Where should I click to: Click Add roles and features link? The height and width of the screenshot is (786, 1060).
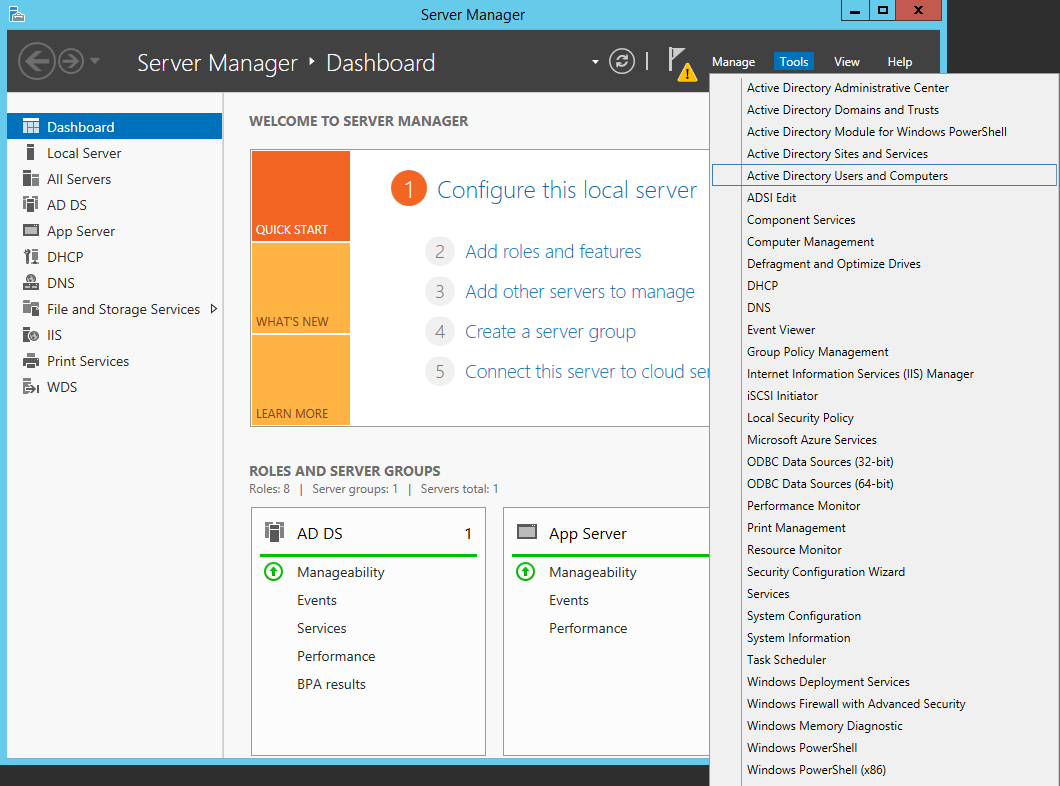point(553,251)
